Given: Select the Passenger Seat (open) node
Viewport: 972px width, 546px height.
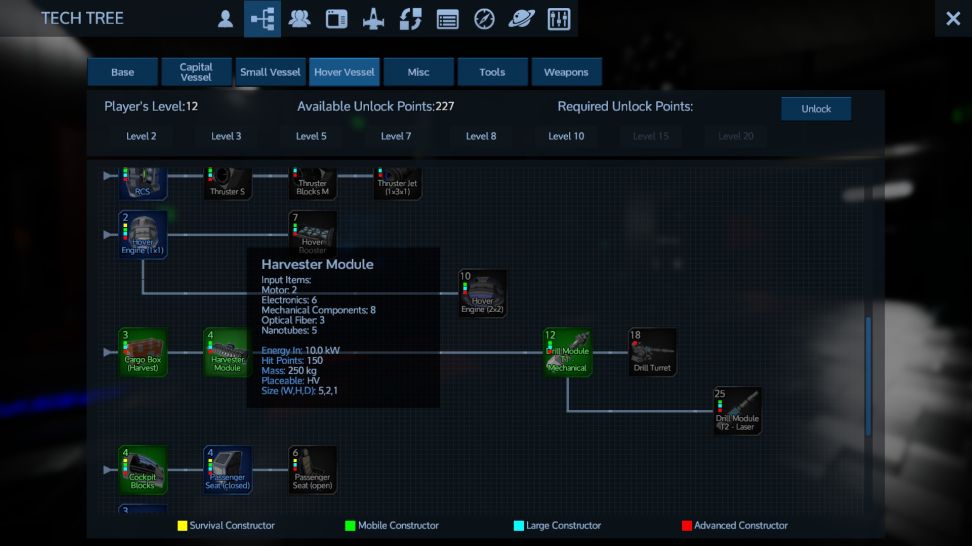Looking at the screenshot, I should tap(313, 470).
